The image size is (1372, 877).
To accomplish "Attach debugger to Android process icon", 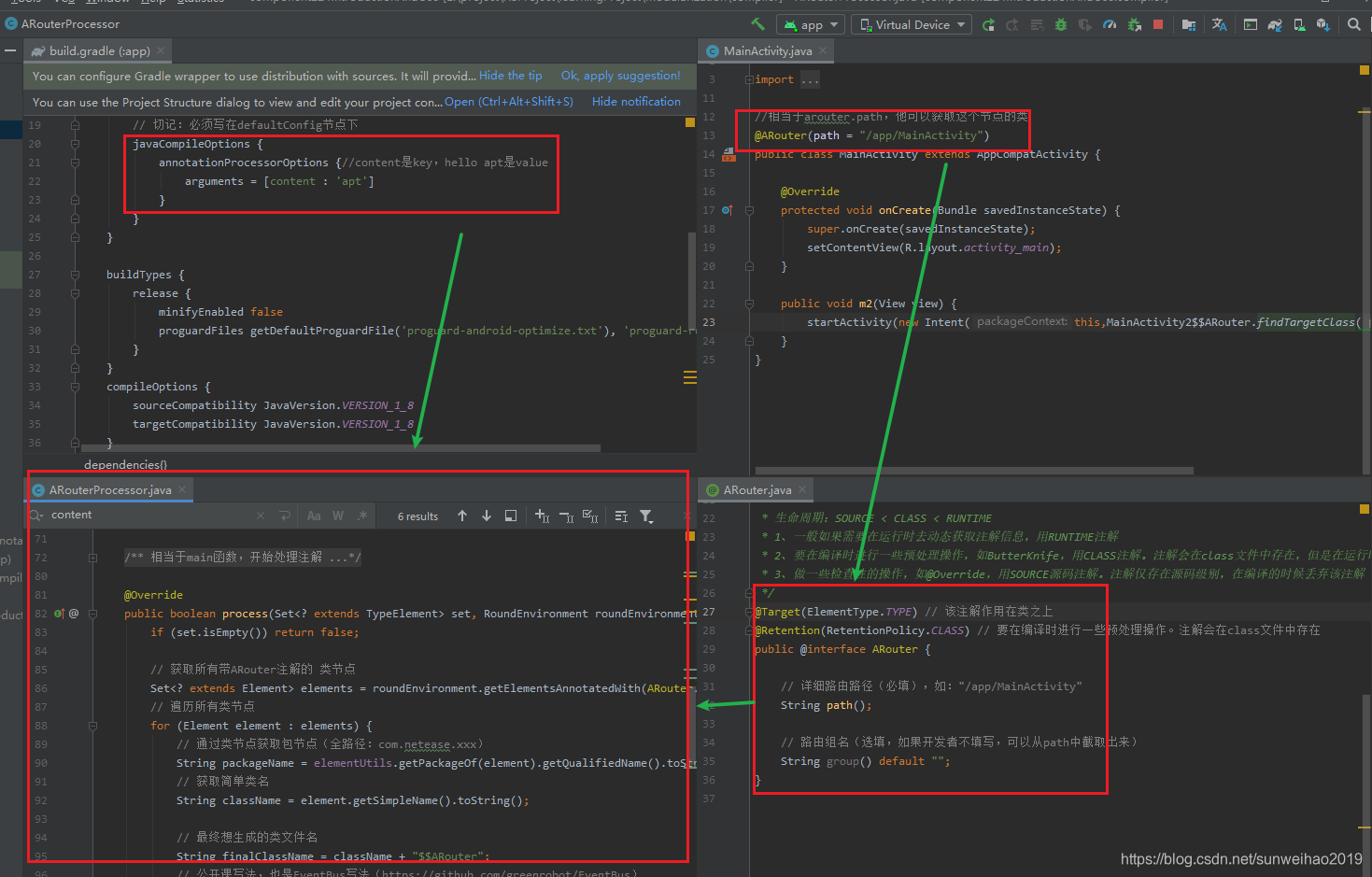I will 1135,25.
